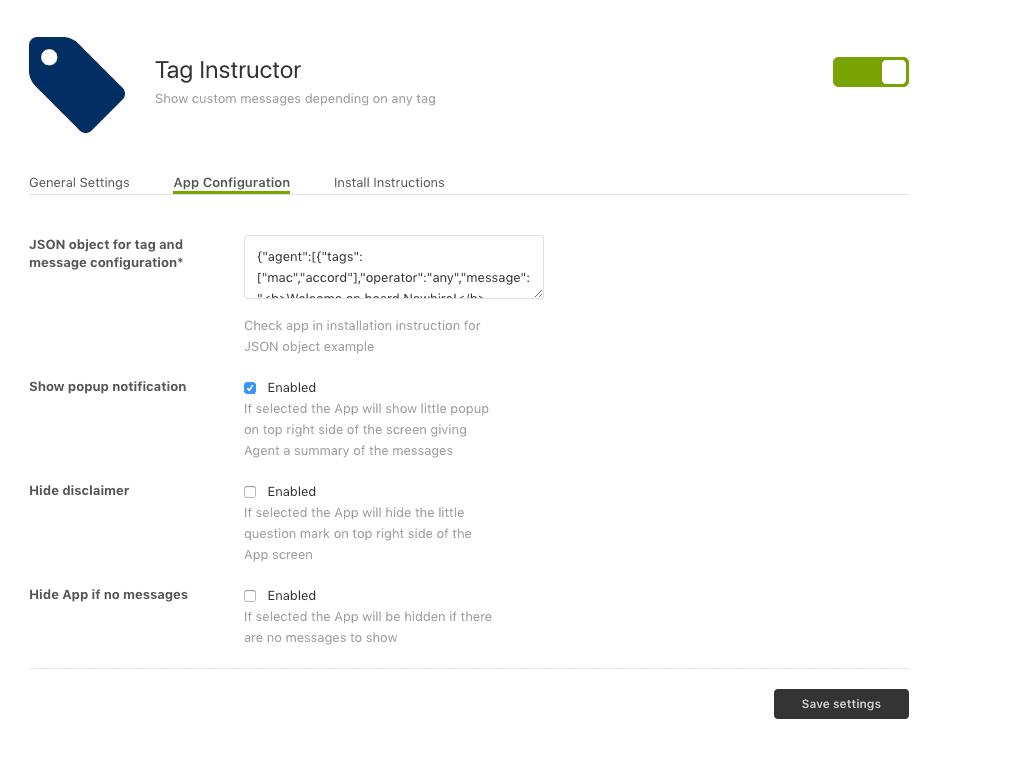Click the Show popup notification field label
This screenshot has width=1024, height=768.
coord(107,387)
